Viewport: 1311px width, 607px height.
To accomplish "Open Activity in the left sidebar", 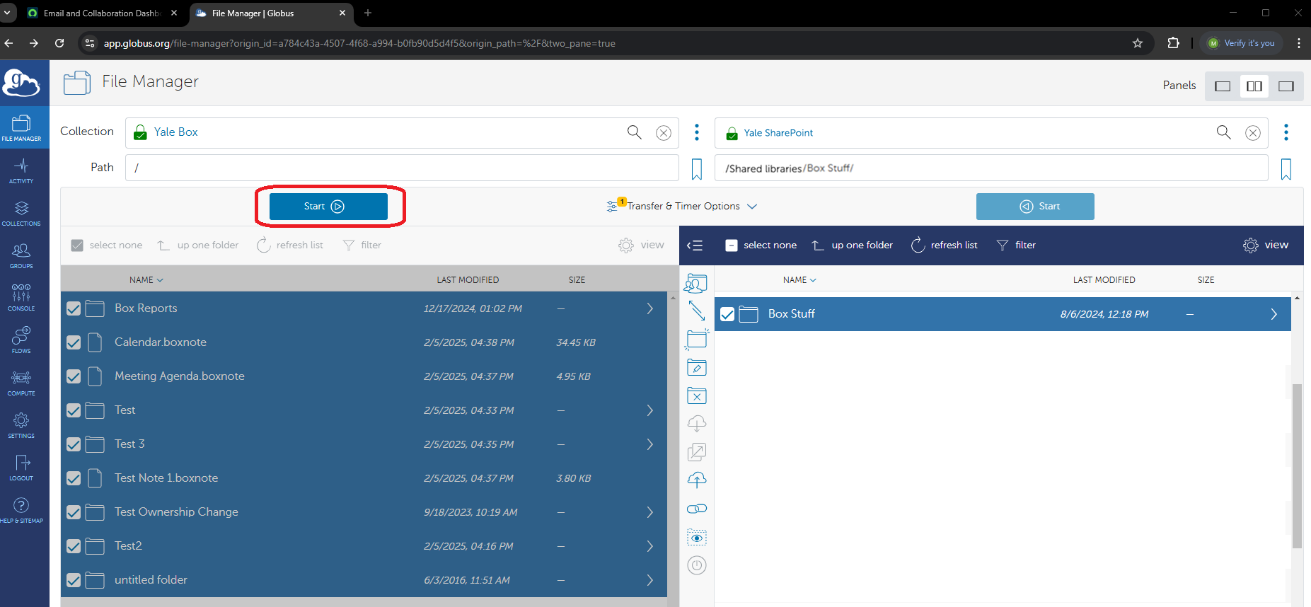I will (x=20, y=170).
